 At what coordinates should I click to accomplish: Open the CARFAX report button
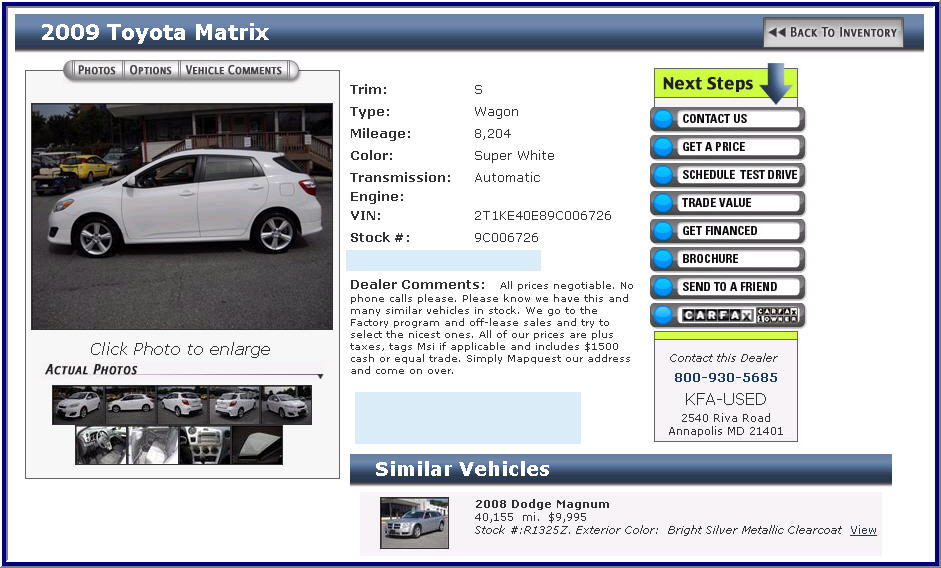pos(727,315)
